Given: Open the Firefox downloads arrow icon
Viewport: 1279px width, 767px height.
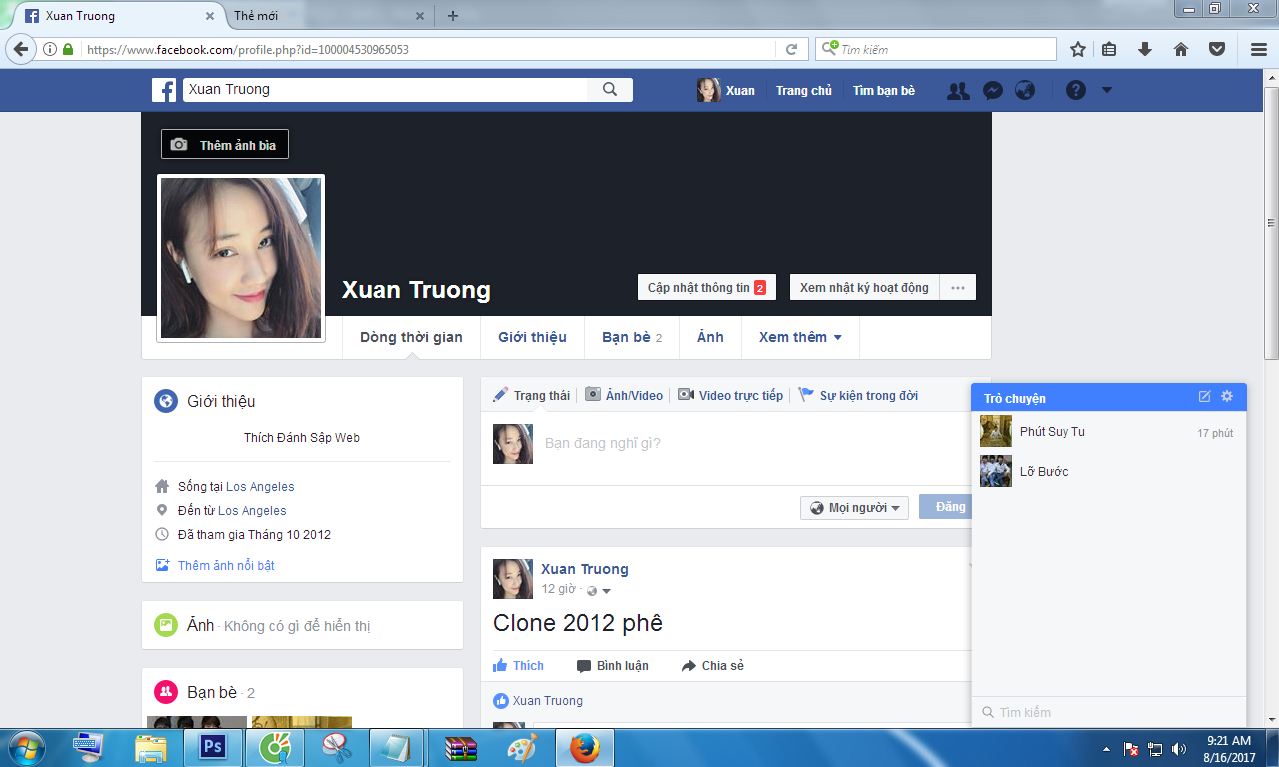Looking at the screenshot, I should pos(1145,49).
